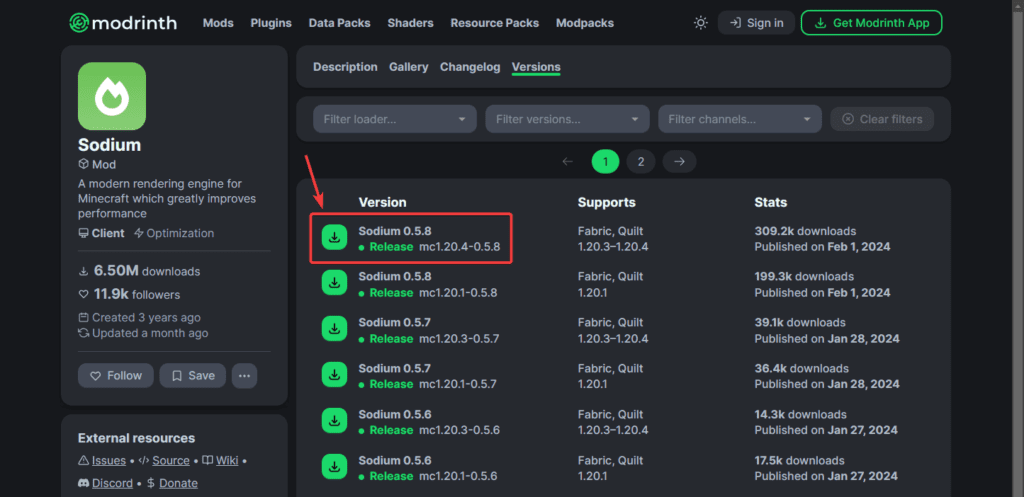Open the three-dot more options menu

tap(244, 376)
